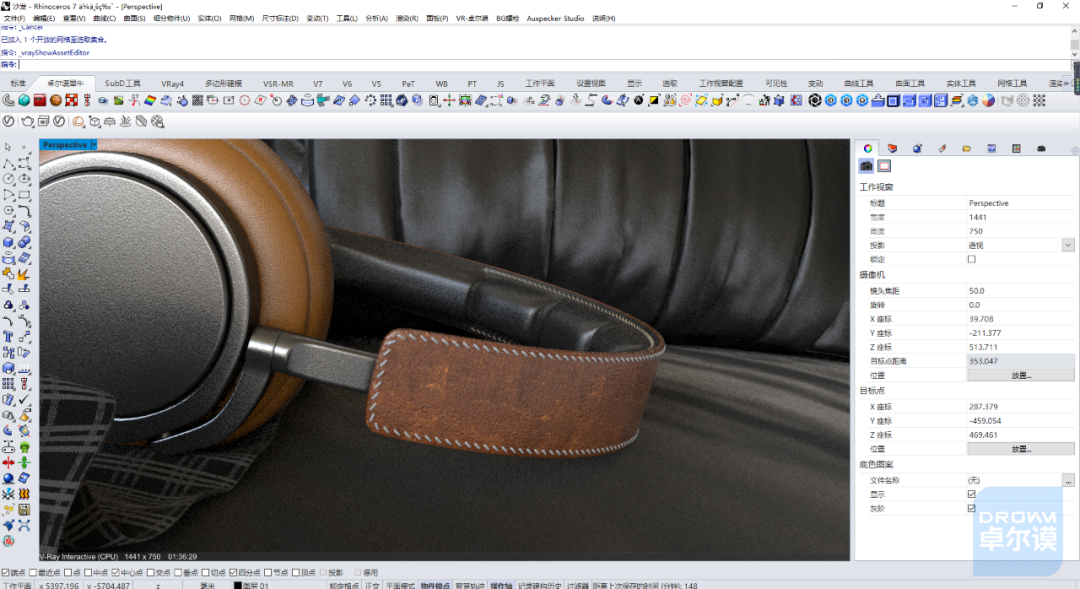This screenshot has width=1080, height=589.
Task: Open the 渲染(R) menu
Action: tap(406, 19)
